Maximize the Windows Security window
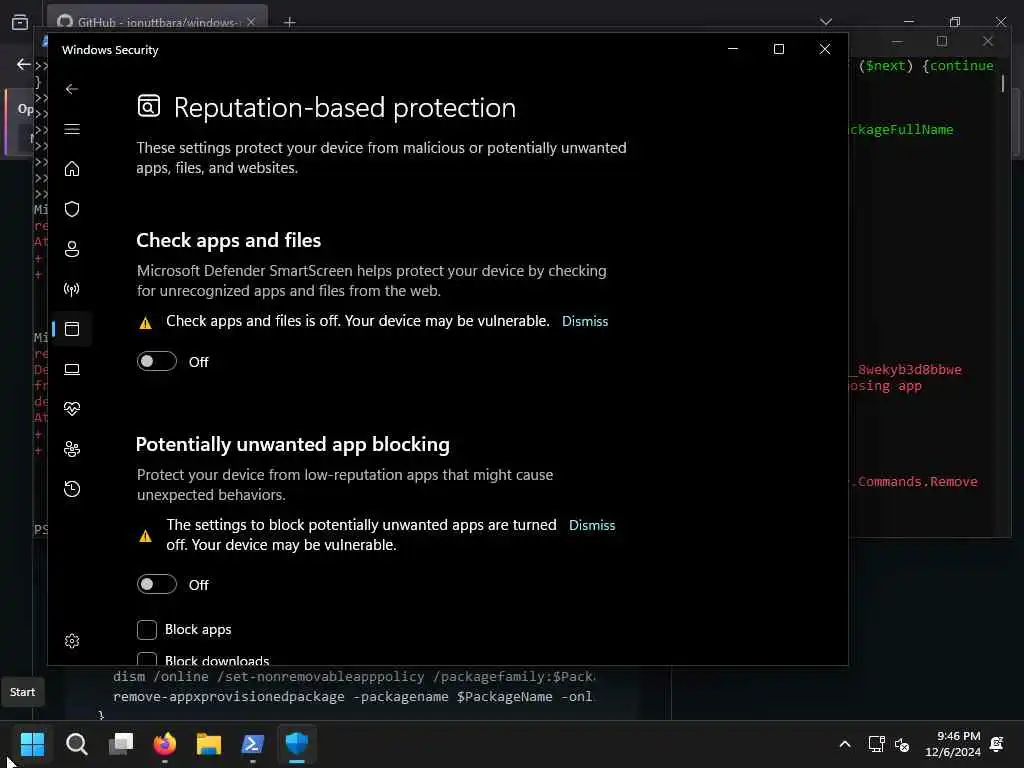 click(x=778, y=49)
